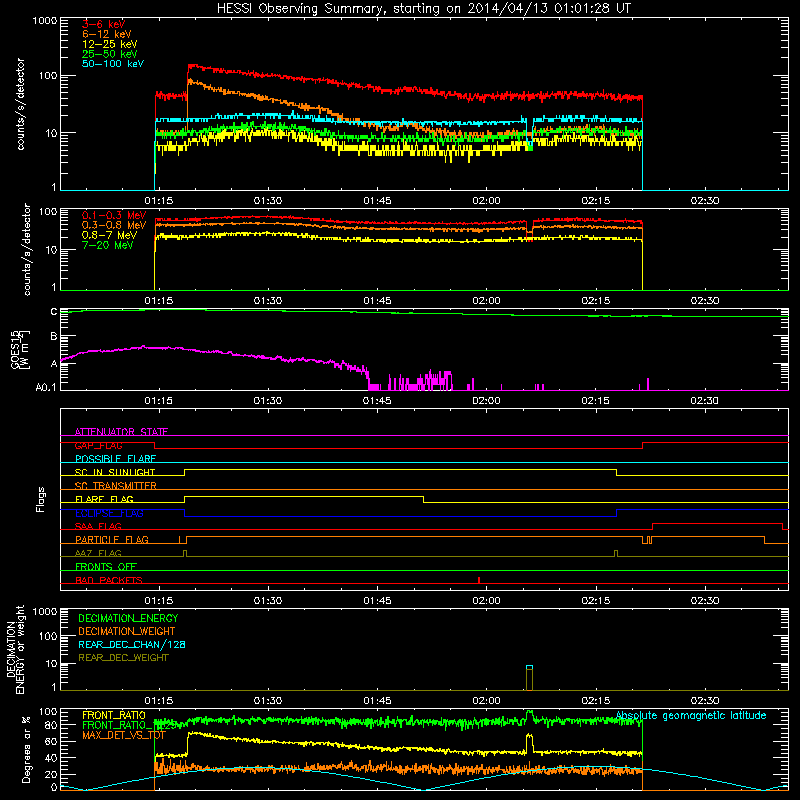Select the 50-100 keV legend label
800x800 pixels.
coord(113,64)
